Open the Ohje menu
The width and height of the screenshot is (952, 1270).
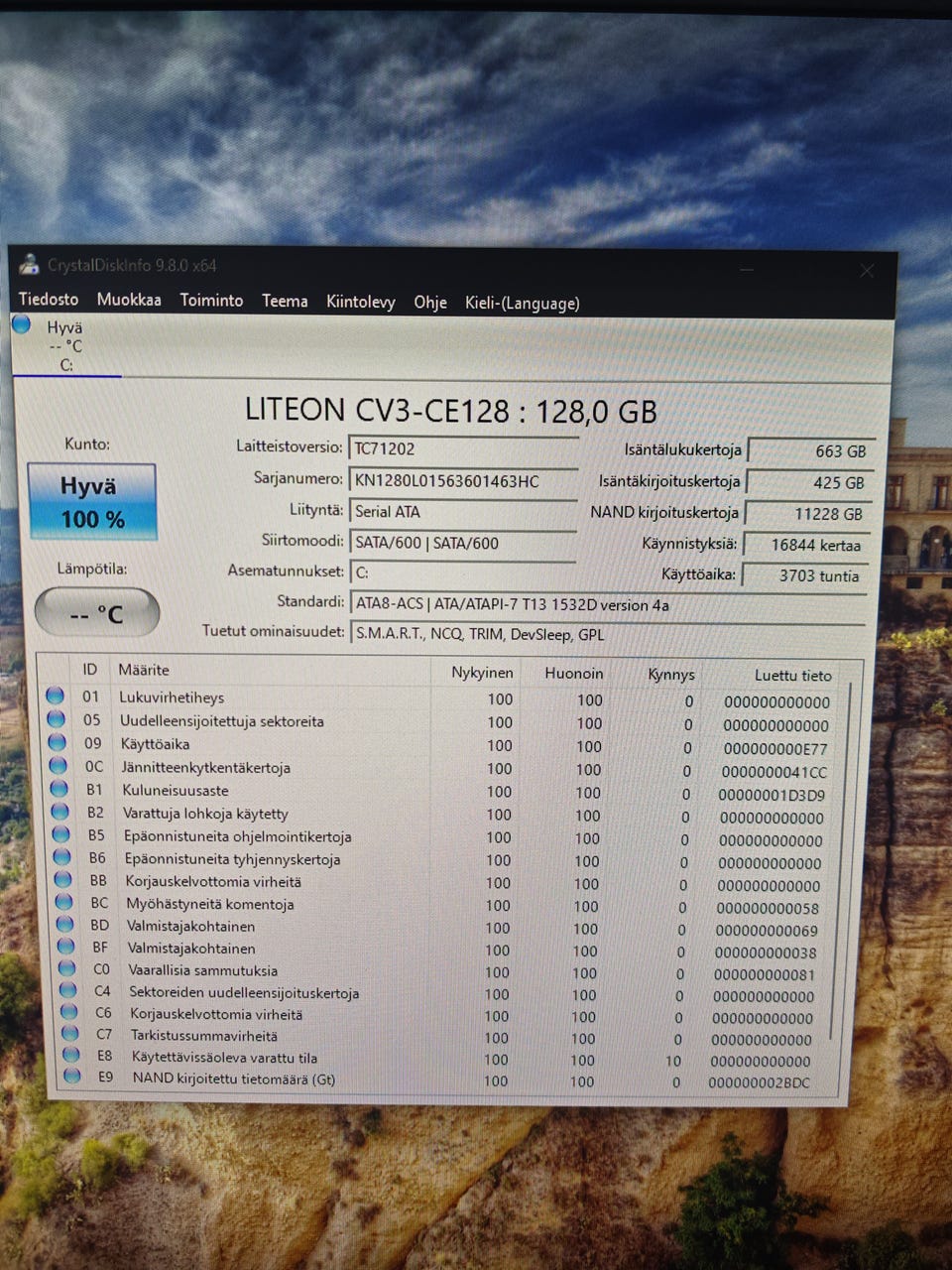430,303
